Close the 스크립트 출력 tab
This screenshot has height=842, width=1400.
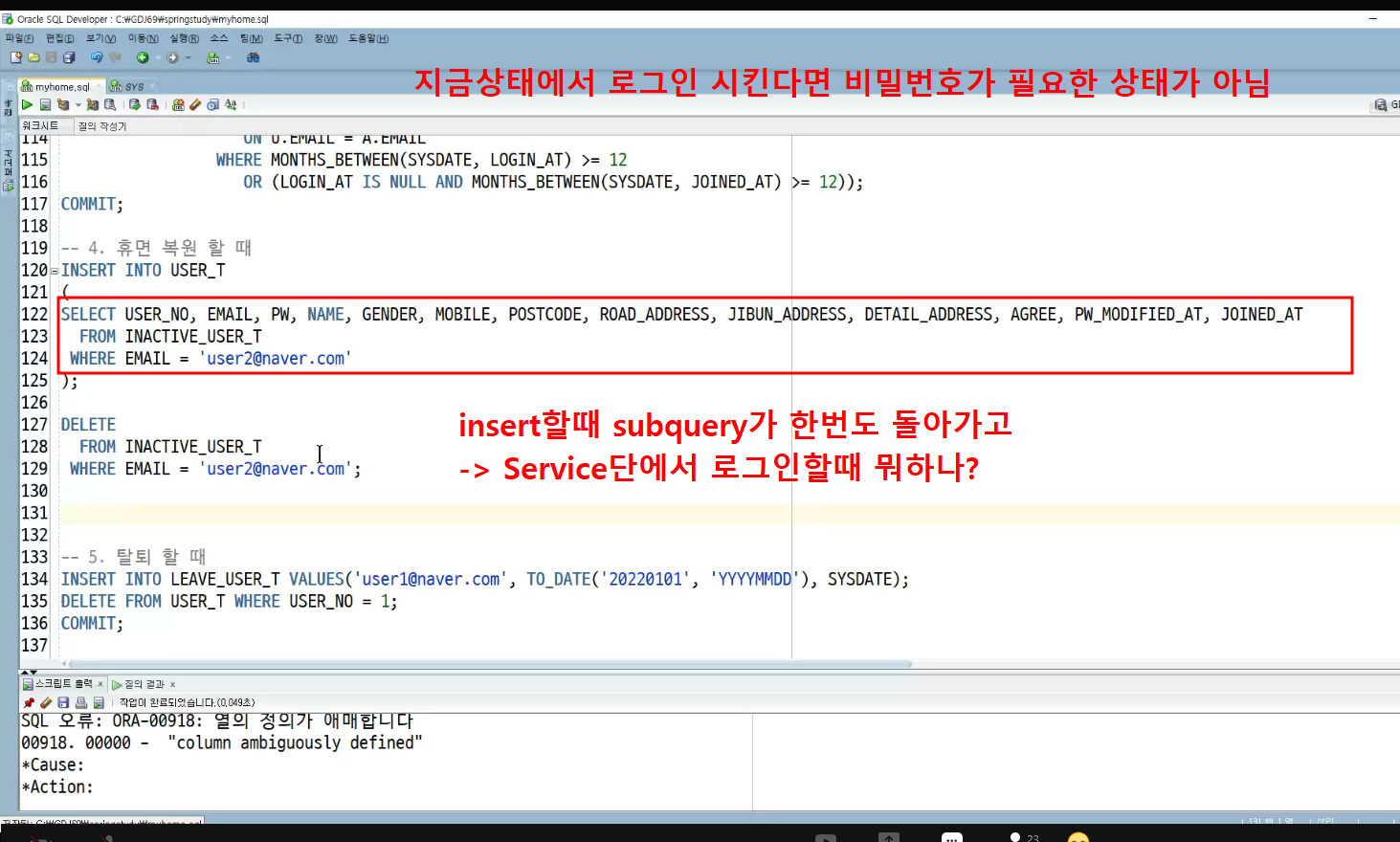(x=100, y=684)
